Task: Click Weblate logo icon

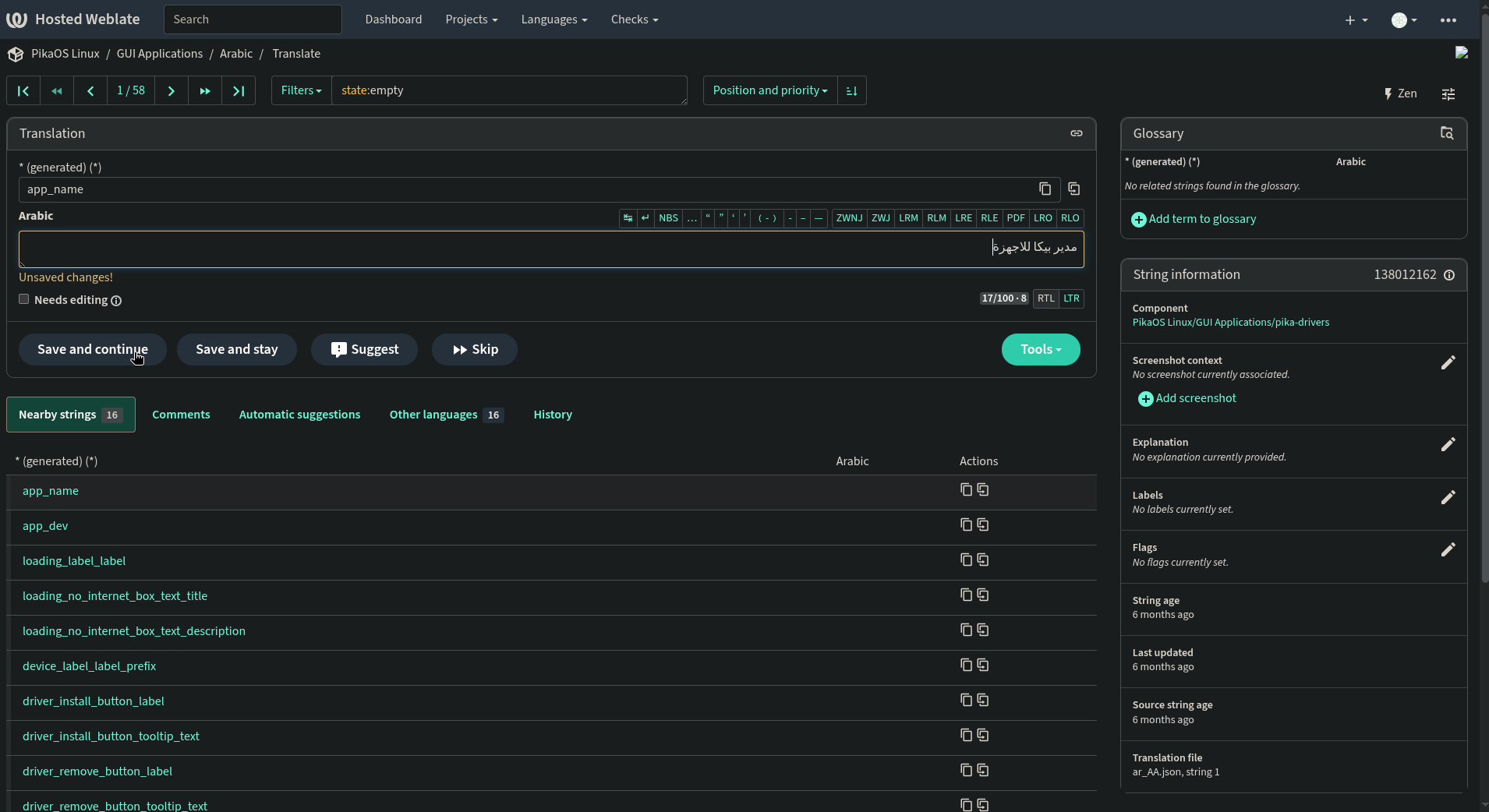Action: click(16, 19)
